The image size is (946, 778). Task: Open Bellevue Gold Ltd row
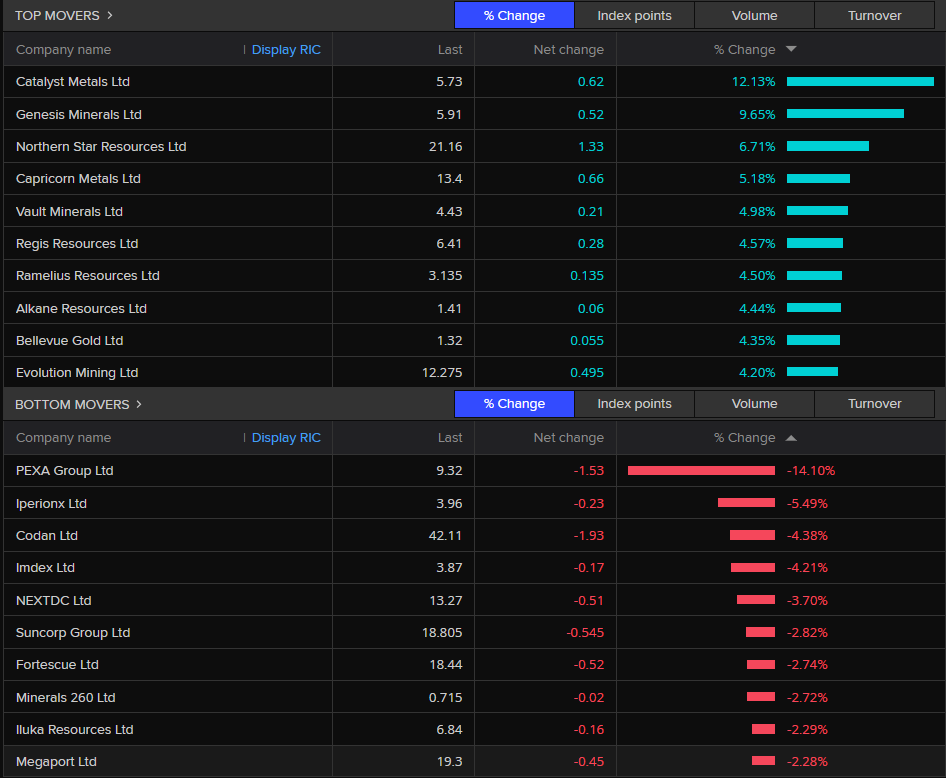click(x=474, y=340)
